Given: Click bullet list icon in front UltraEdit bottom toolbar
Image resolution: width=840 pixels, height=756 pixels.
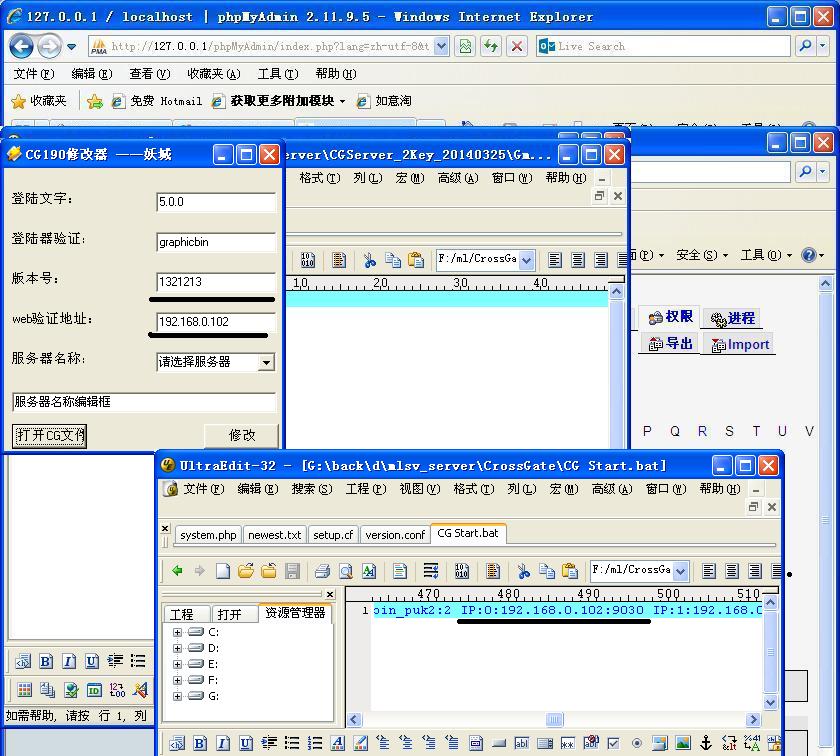Looking at the screenshot, I should (x=292, y=743).
